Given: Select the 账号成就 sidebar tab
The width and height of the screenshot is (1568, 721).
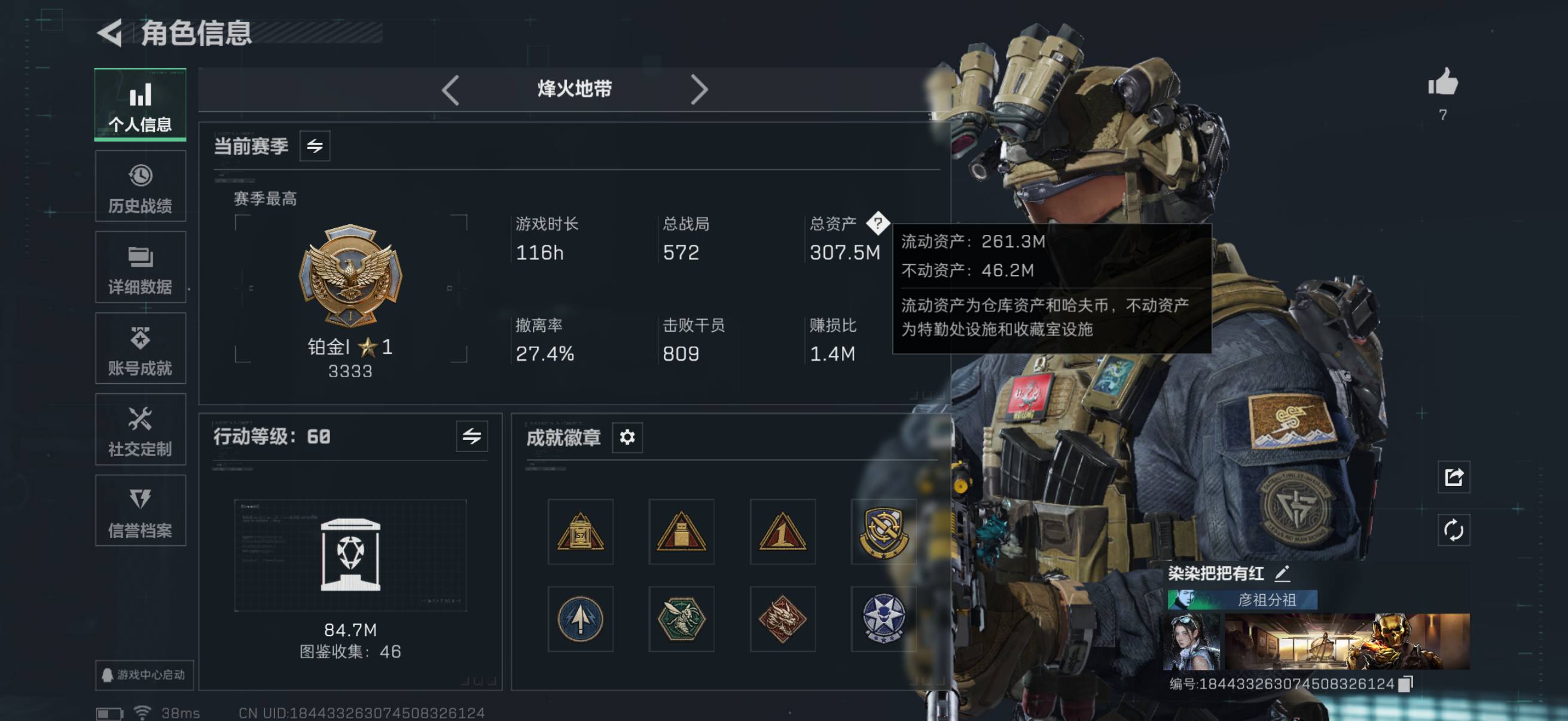Looking at the screenshot, I should [x=141, y=349].
